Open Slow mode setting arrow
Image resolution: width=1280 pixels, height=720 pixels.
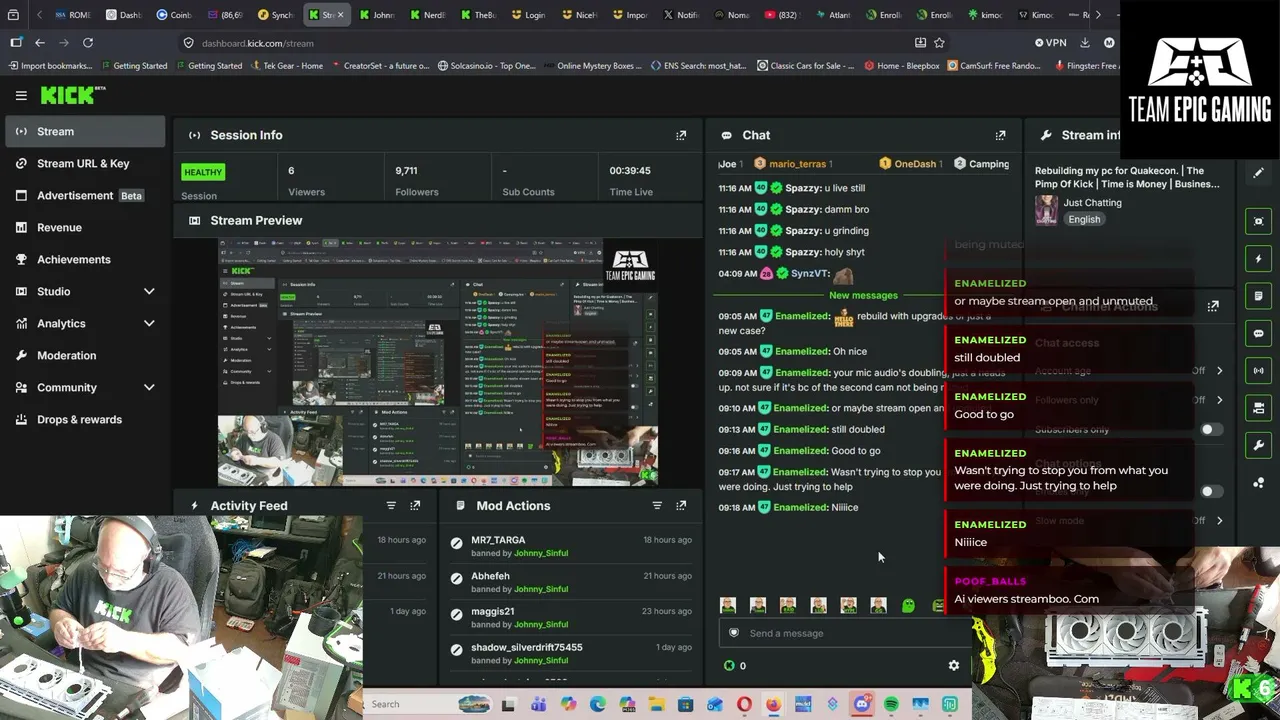point(1219,521)
